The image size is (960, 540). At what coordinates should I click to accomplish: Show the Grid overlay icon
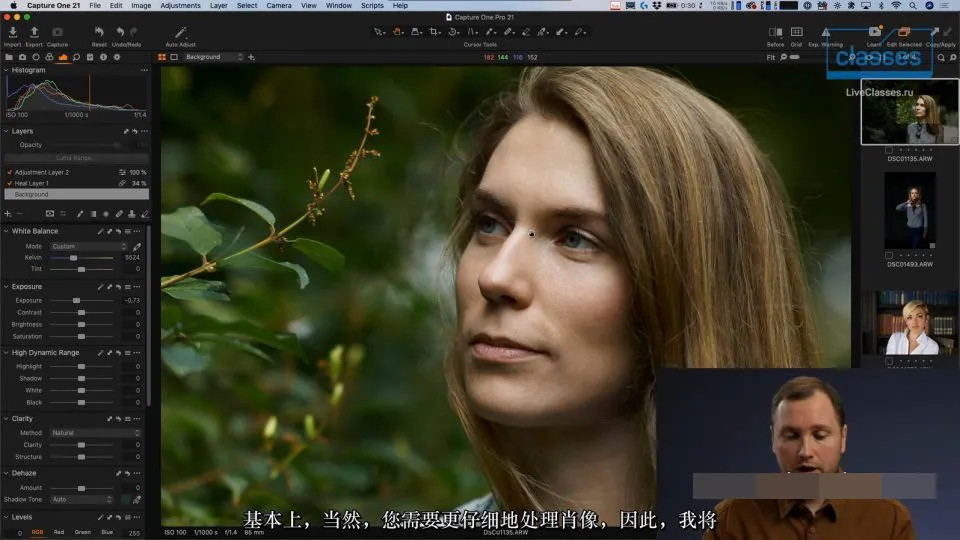coord(797,32)
